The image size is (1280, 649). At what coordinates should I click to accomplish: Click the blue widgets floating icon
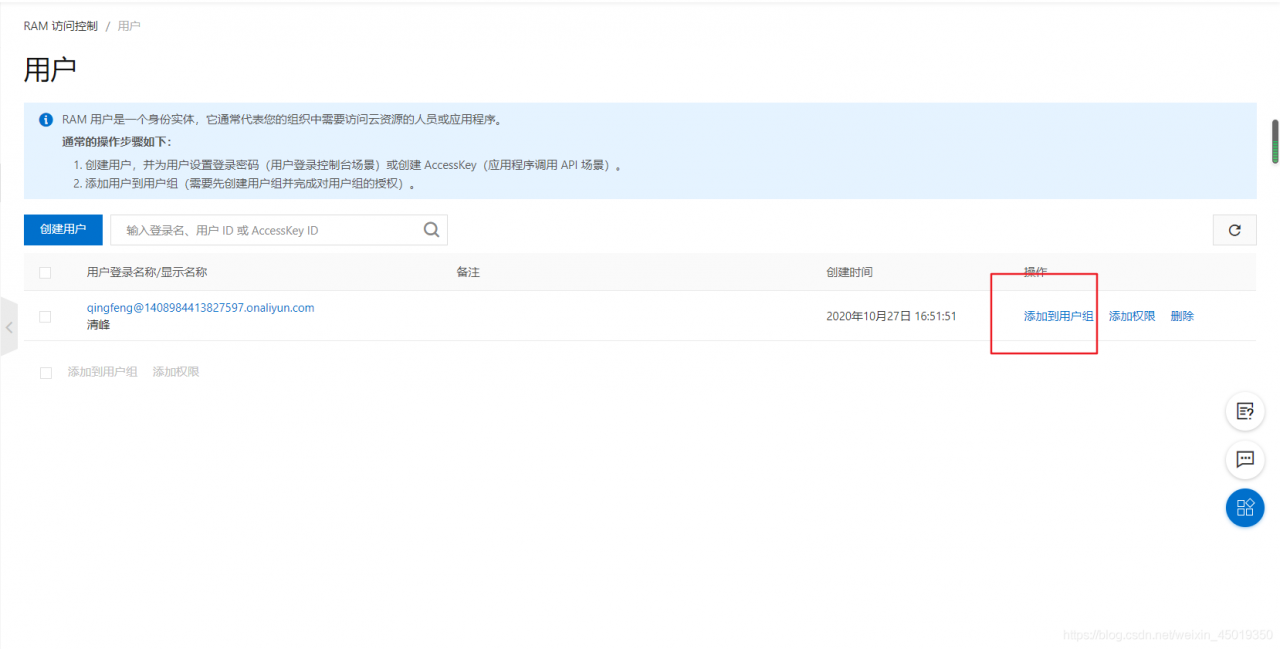coord(1244,508)
